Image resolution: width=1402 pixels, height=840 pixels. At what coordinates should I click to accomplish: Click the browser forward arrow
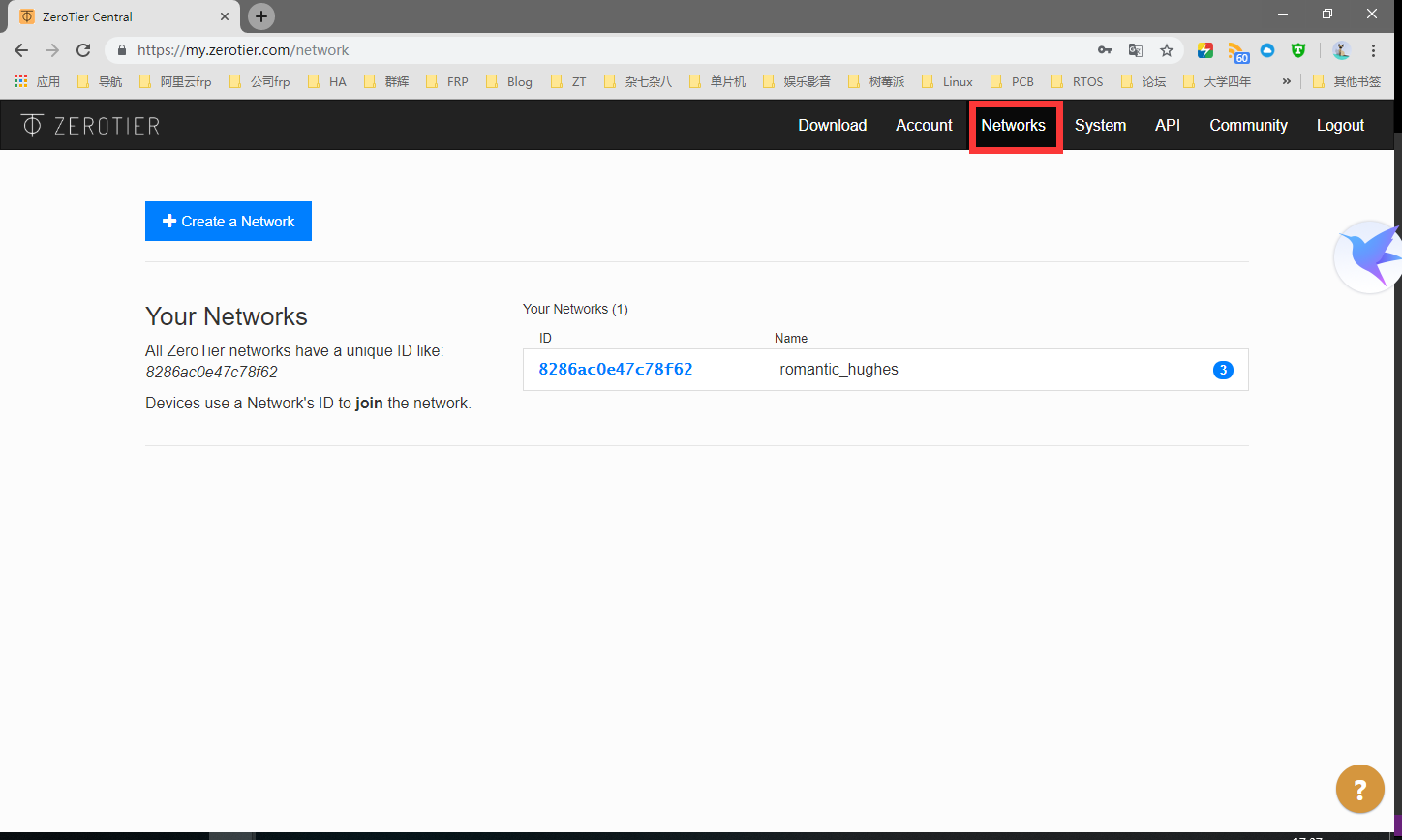52,50
